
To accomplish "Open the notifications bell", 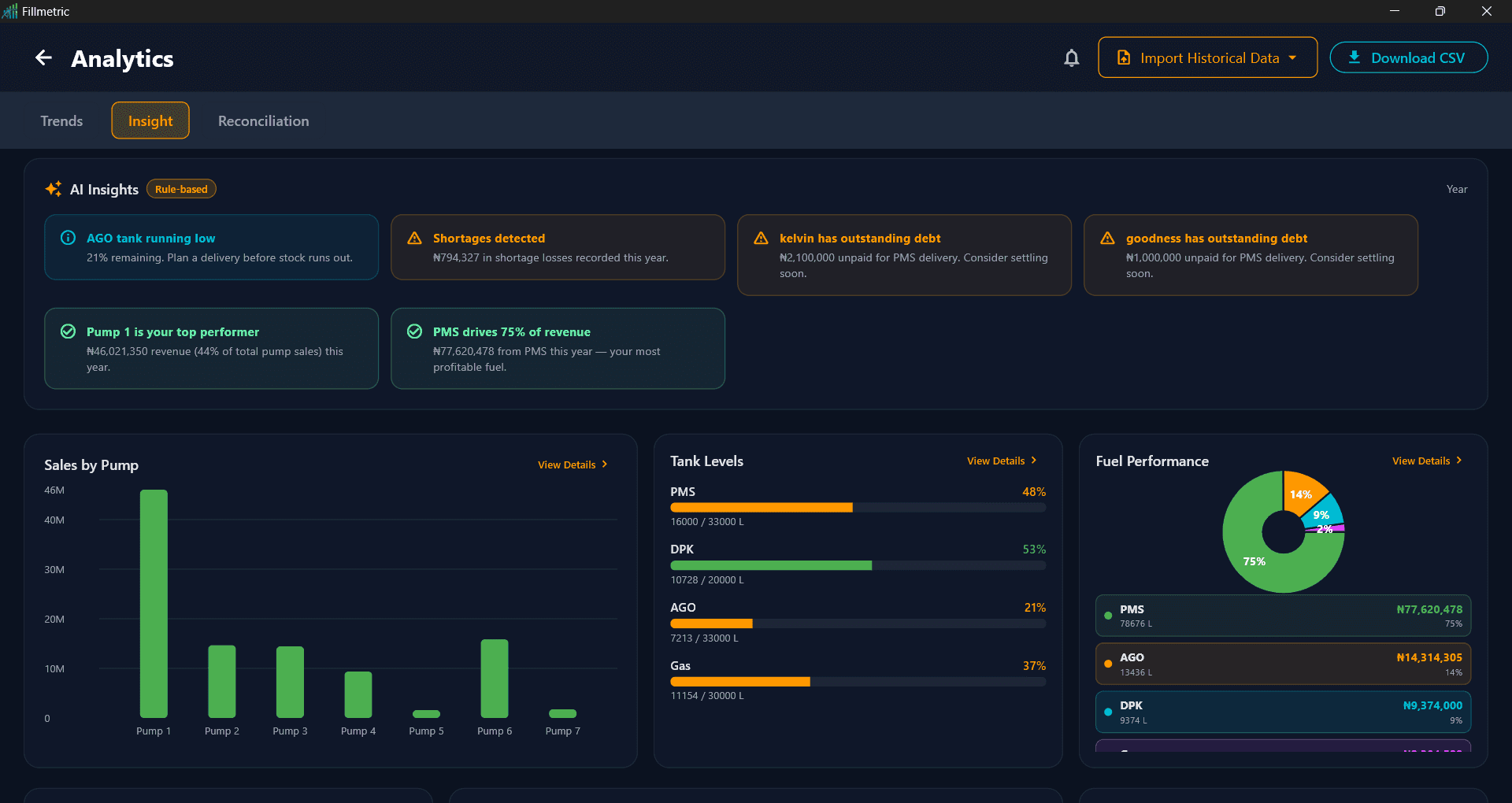I will click(1071, 57).
